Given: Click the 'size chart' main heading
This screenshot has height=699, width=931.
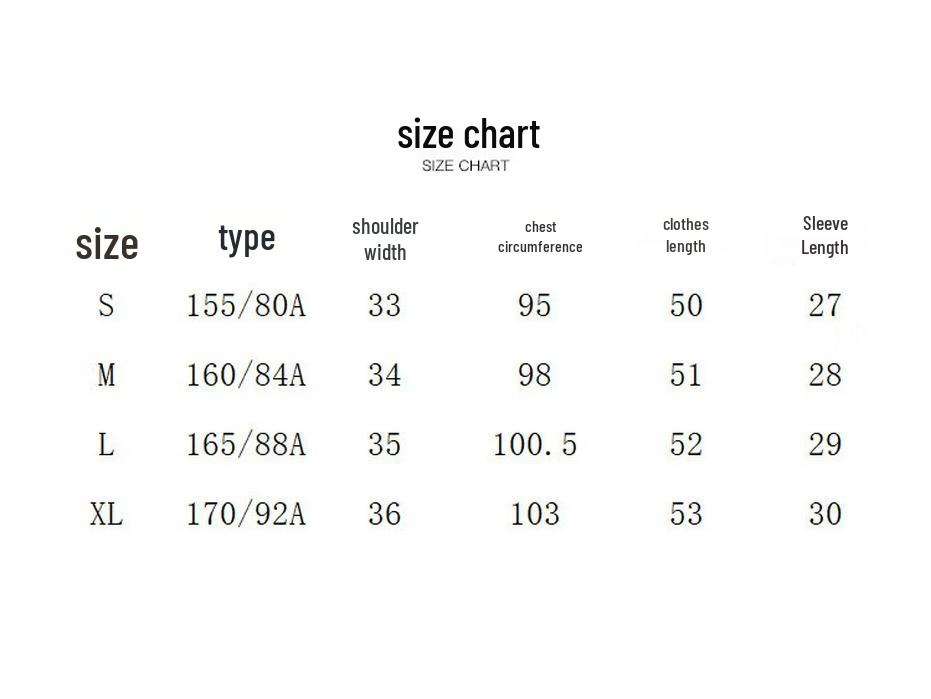Looking at the screenshot, I should [x=468, y=134].
